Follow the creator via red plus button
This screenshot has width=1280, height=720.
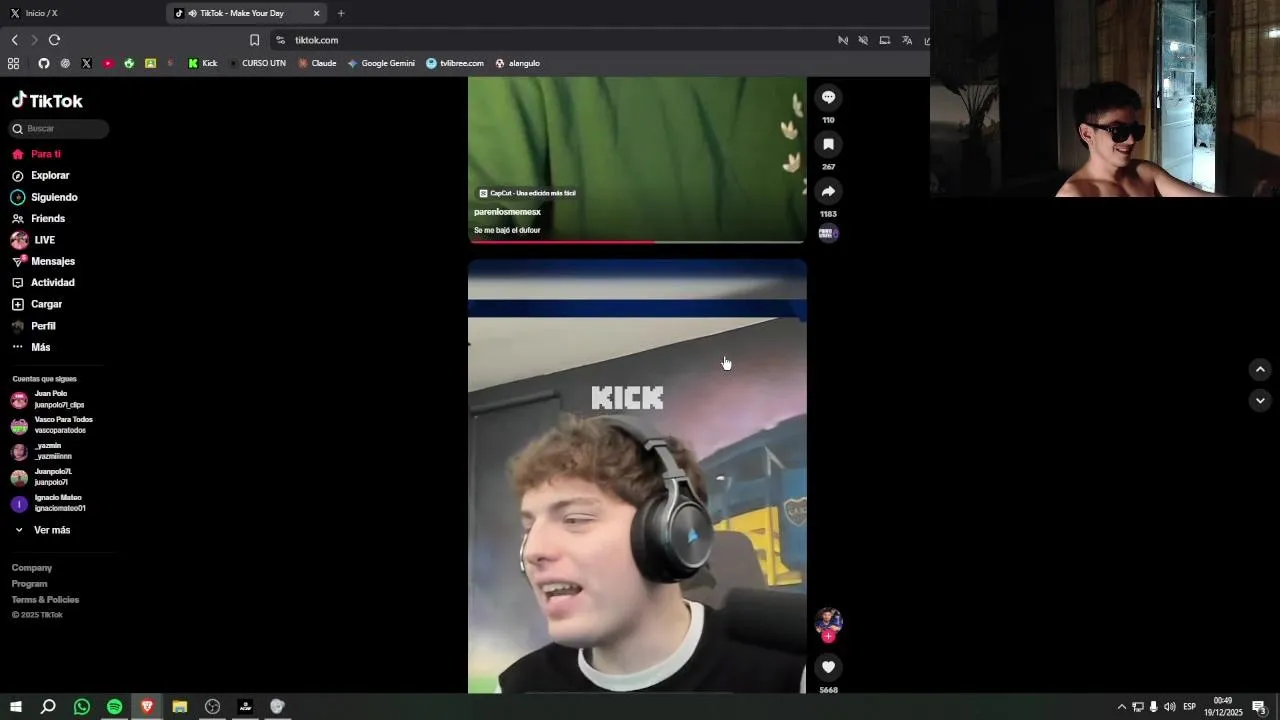point(828,636)
